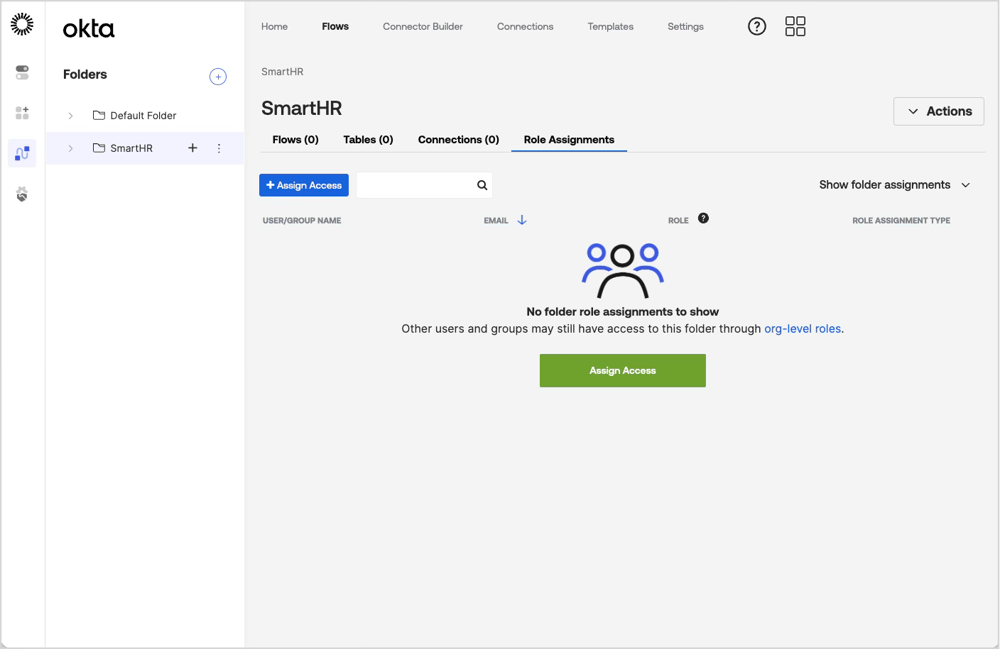The height and width of the screenshot is (649, 1000).
Task: Select the Role Assignments tab
Action: pos(569,140)
